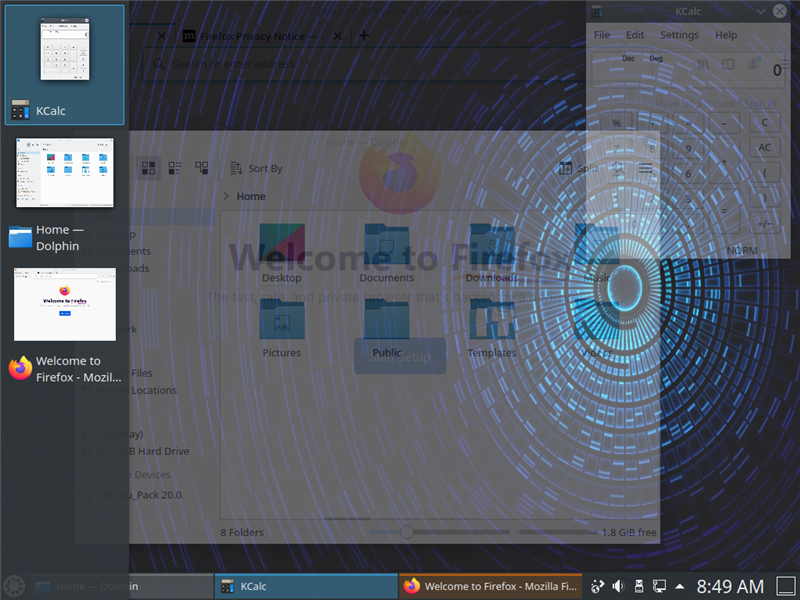Image resolution: width=800 pixels, height=600 pixels.
Task: Expand the hidden system tray icons arrow
Action: pyautogui.click(x=680, y=586)
